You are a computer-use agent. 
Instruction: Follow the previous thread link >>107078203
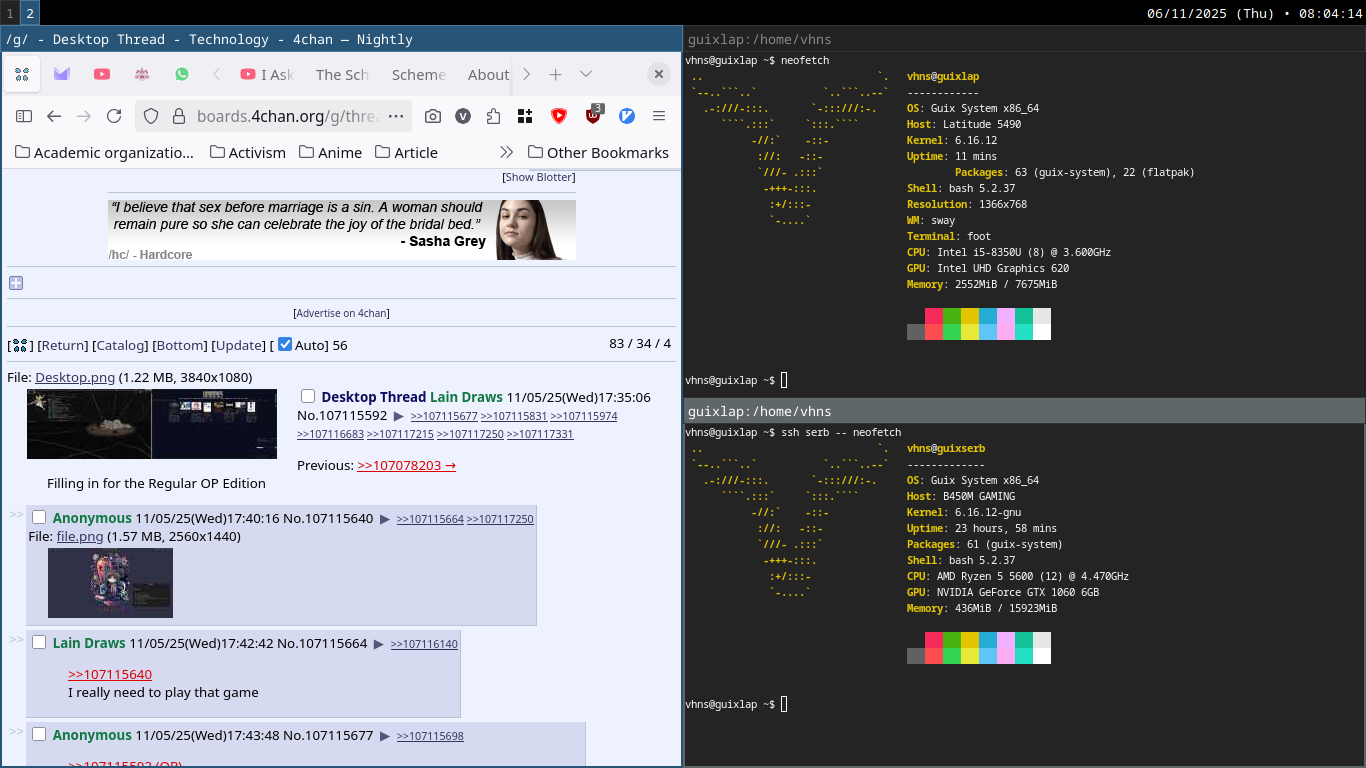(x=406, y=465)
